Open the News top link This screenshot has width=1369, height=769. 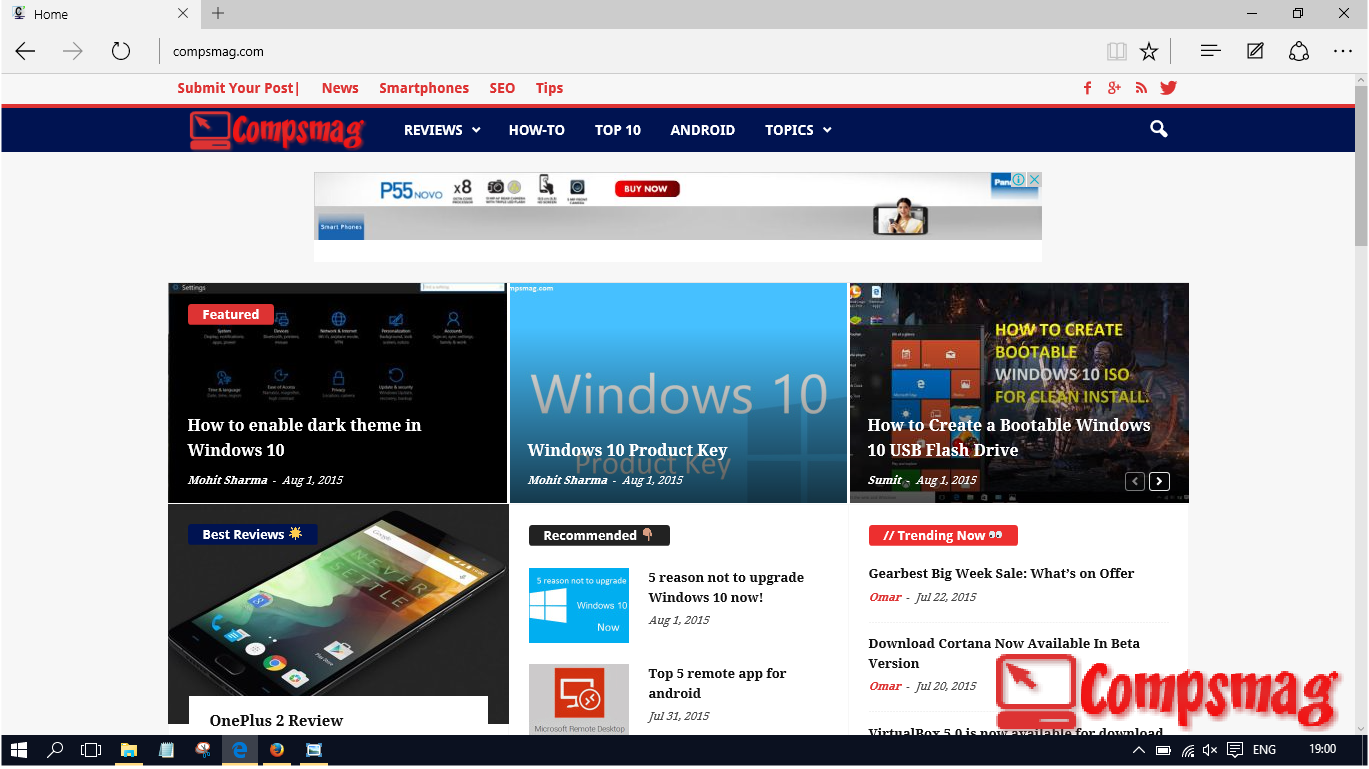pyautogui.click(x=340, y=88)
